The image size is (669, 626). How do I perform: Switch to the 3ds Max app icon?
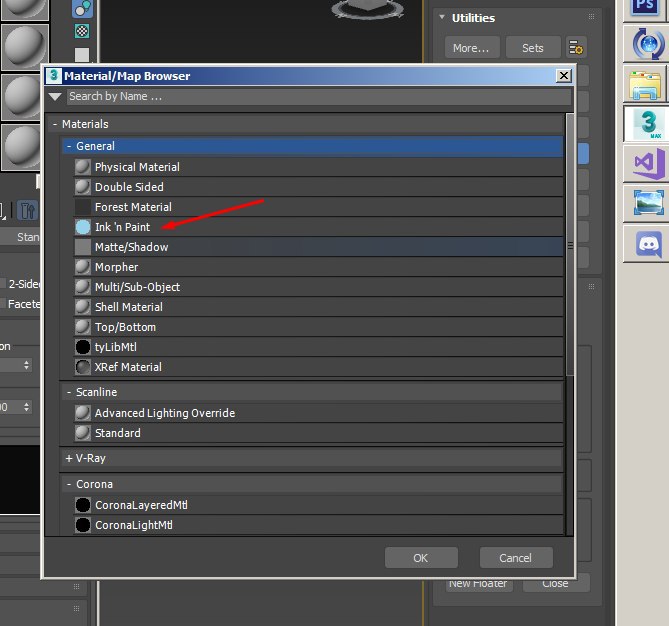(646, 124)
